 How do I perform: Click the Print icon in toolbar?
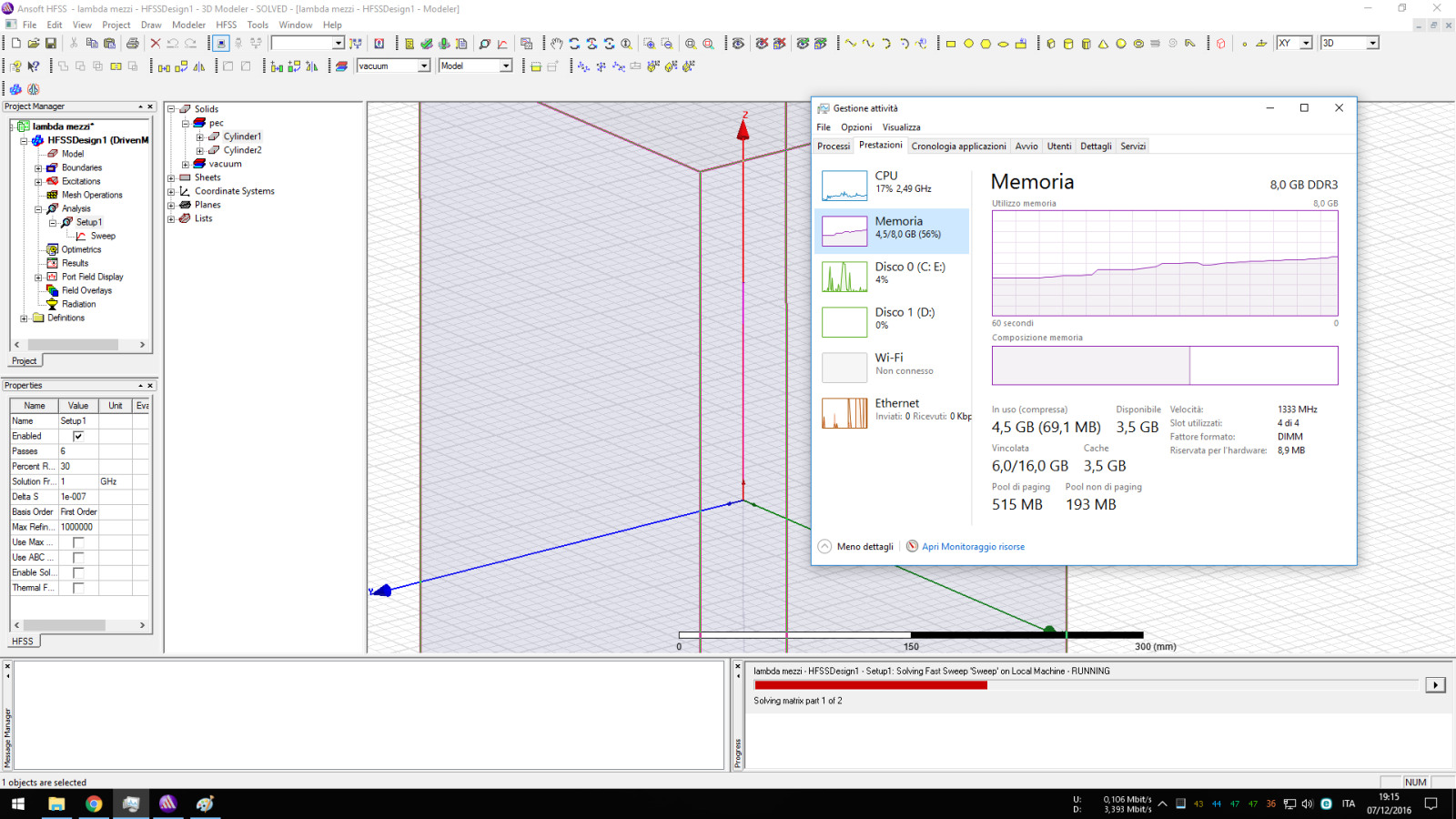point(132,44)
